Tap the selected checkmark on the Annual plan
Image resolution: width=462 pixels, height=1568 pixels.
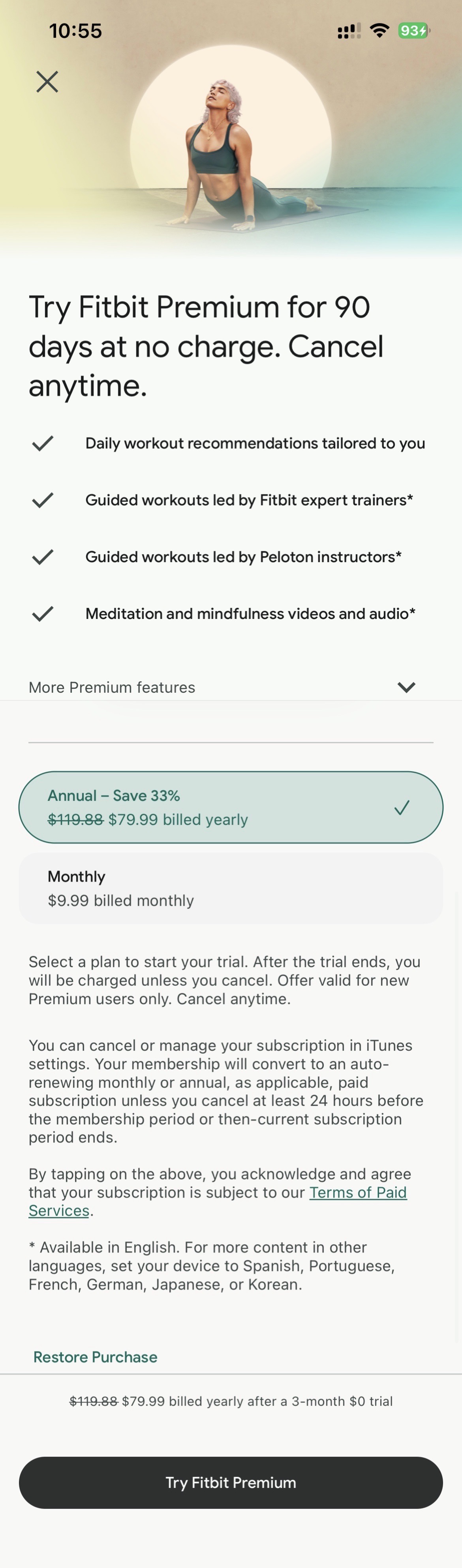click(x=402, y=808)
